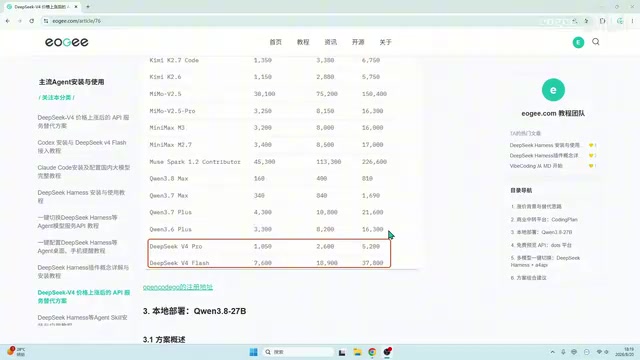This screenshot has height=360, width=640.
Task: Open the 关于 nav item
Action: (x=385, y=42)
